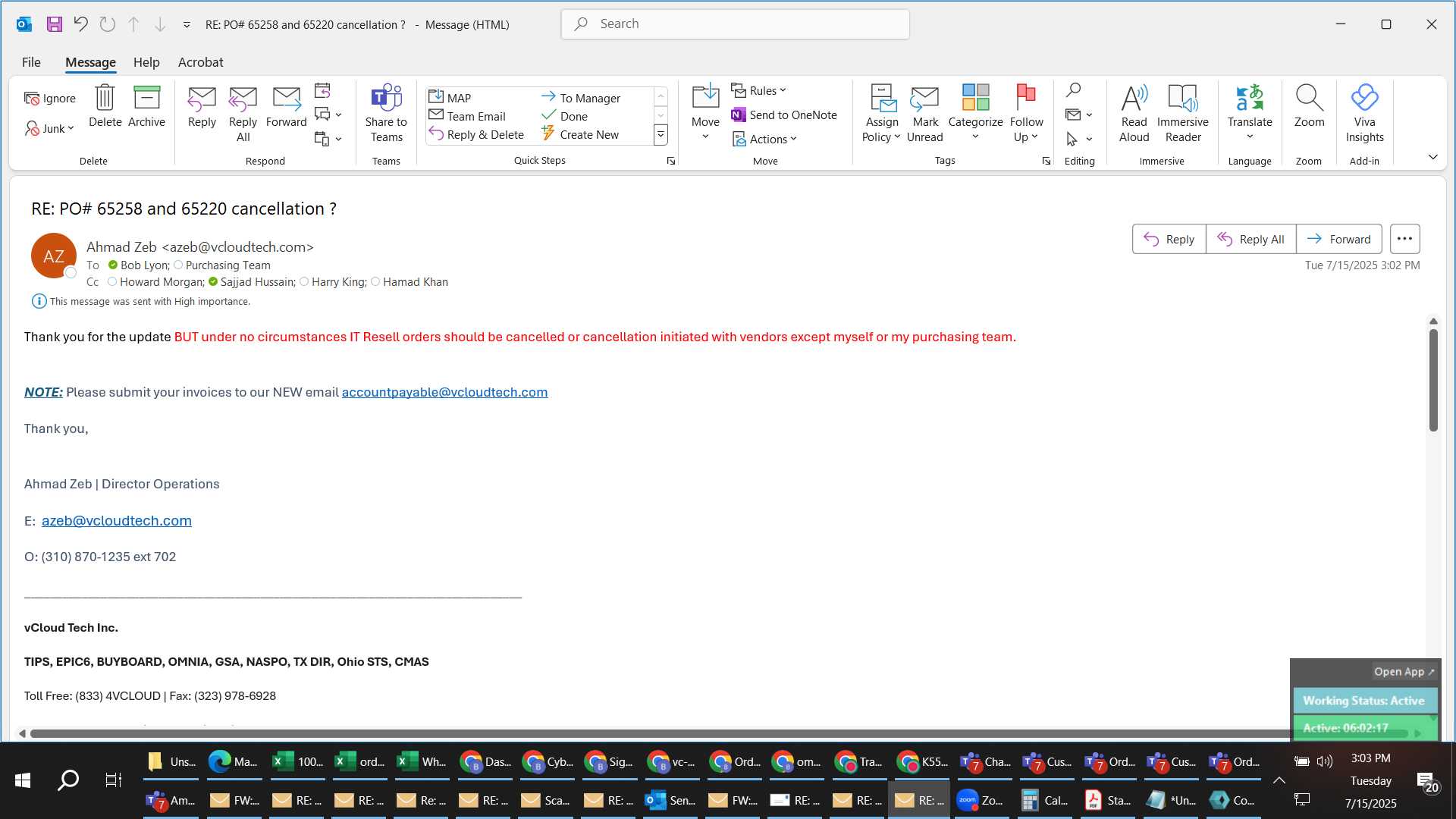This screenshot has width=1456, height=819.
Task: Open Calculator from the taskbar
Action: tap(1044, 800)
